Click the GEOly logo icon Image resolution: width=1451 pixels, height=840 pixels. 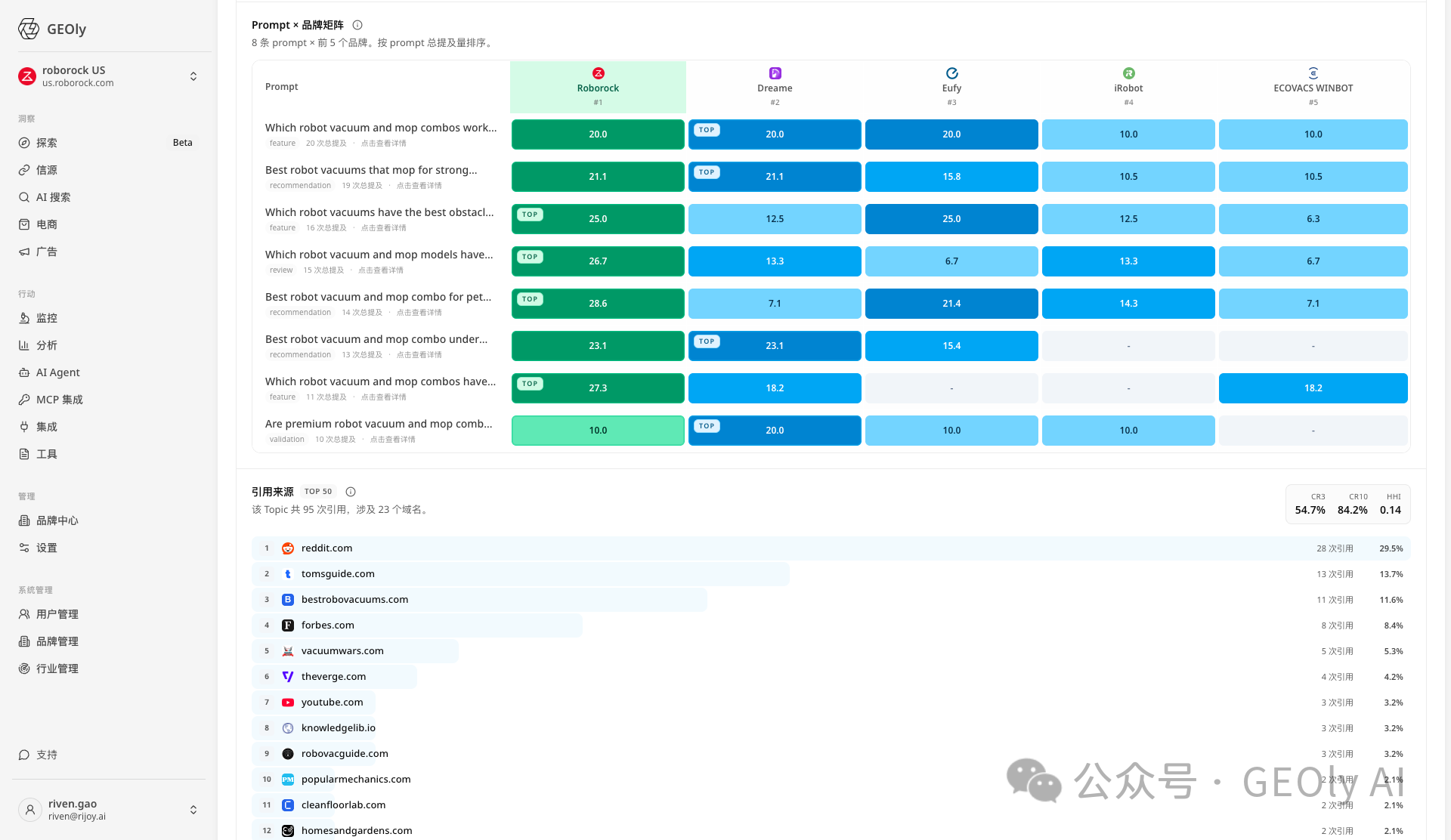click(29, 29)
